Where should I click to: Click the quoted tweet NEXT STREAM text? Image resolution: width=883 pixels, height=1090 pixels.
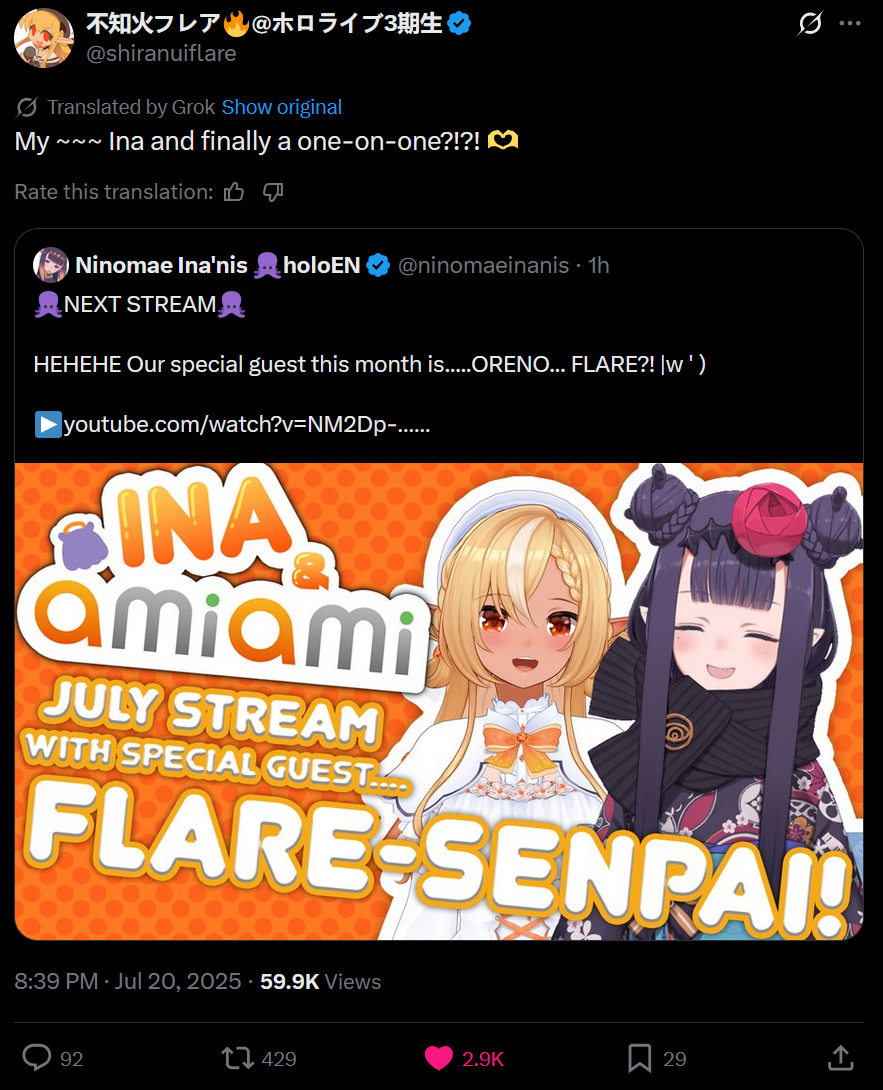(140, 304)
